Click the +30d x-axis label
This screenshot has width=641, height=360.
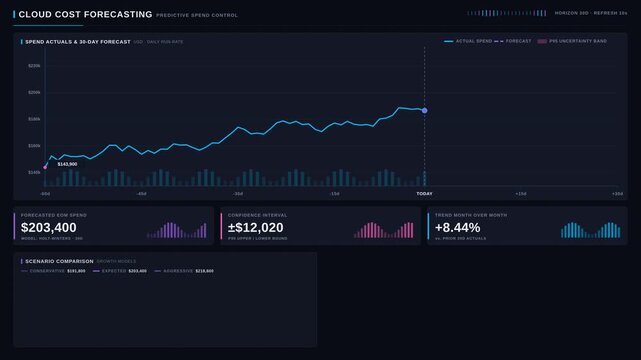617,194
